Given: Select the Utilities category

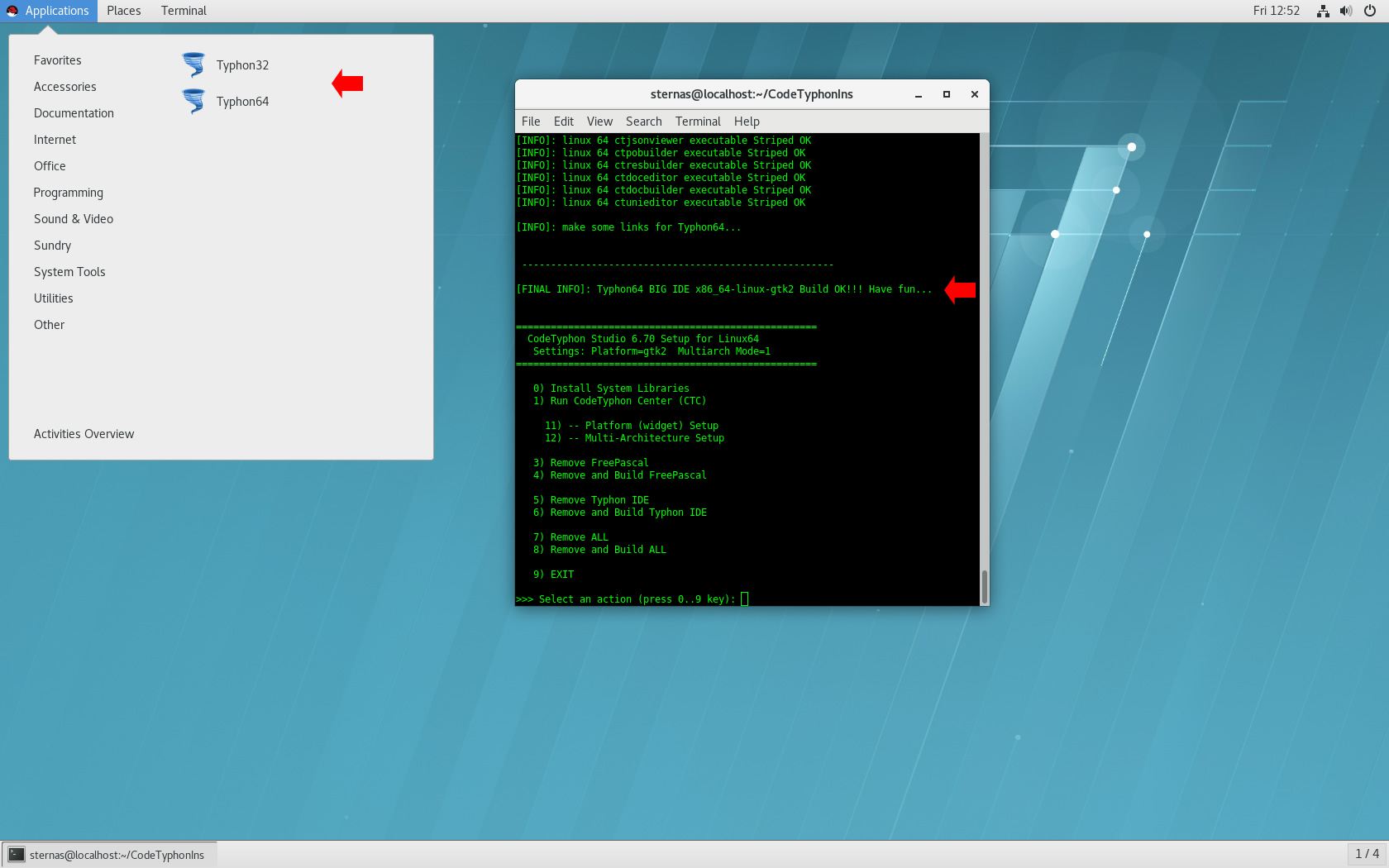Looking at the screenshot, I should (54, 298).
